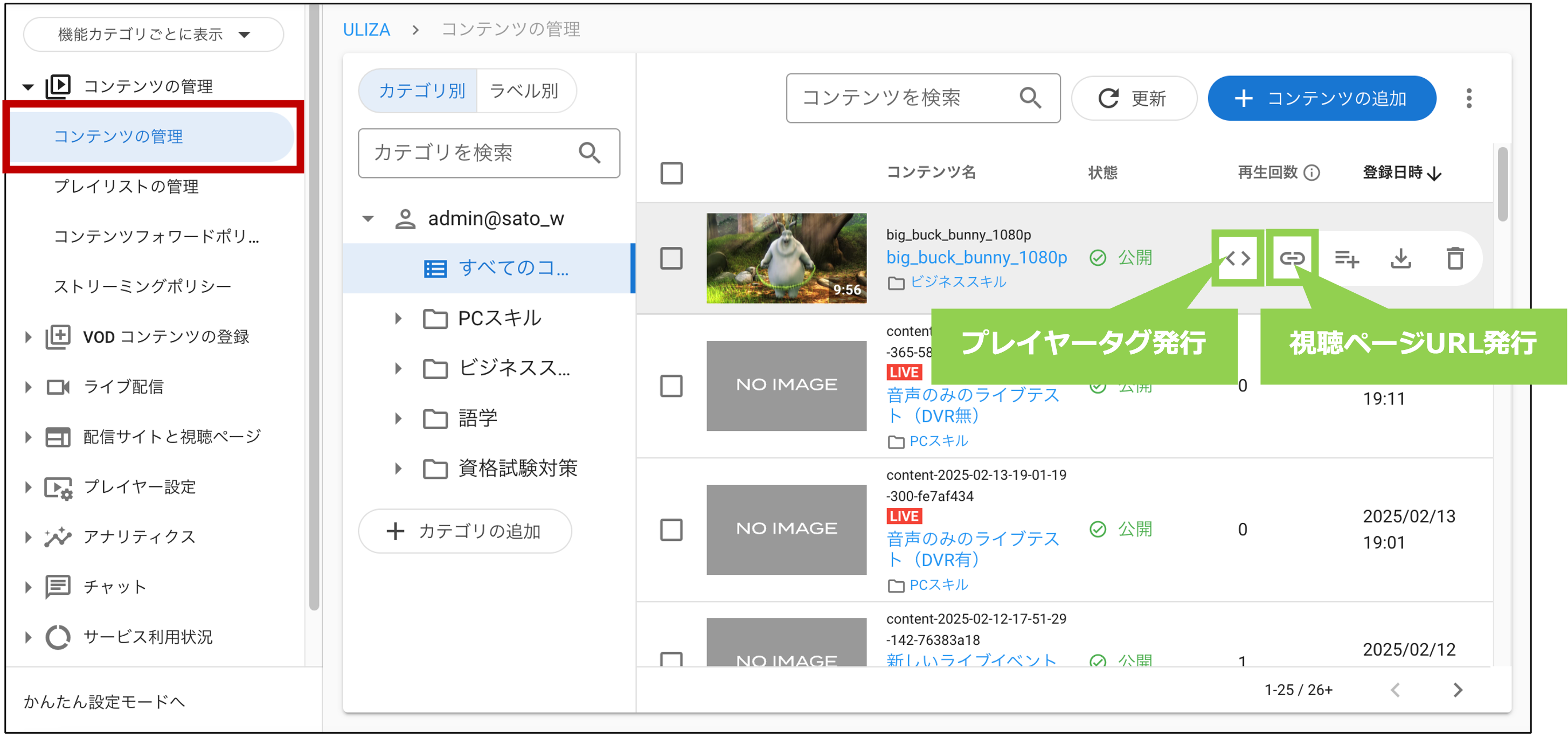1568x736 pixels.
Task: Click カテゴリの追加 button
Action: [x=464, y=531]
